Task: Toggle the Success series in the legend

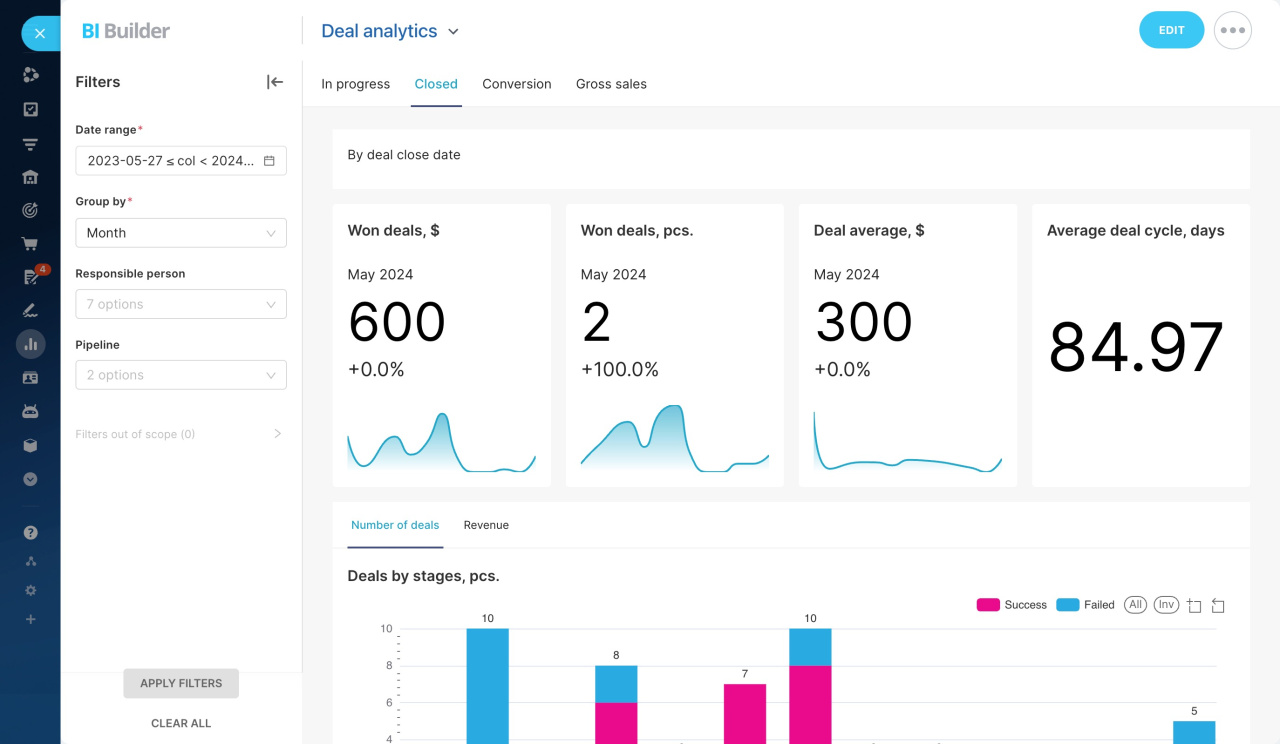Action: click(x=1012, y=605)
